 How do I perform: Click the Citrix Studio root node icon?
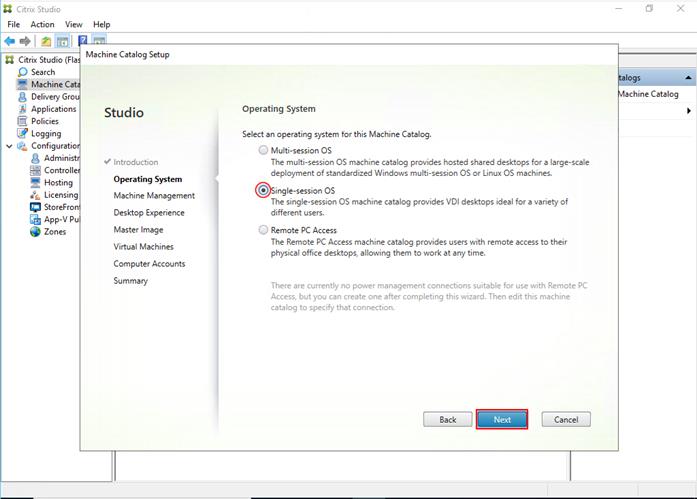pos(9,60)
